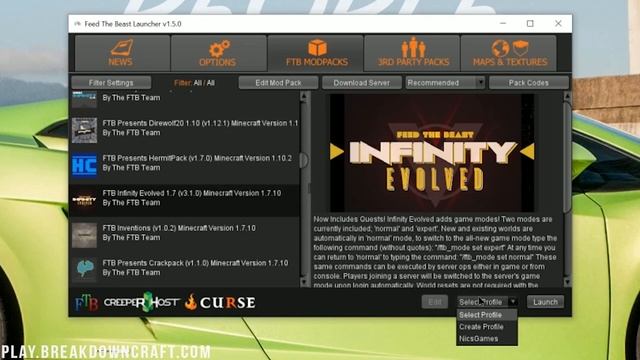Image resolution: width=640 pixels, height=360 pixels.
Task: Minimize the Feed The Beast Launcher window
Action: pyautogui.click(x=503, y=24)
